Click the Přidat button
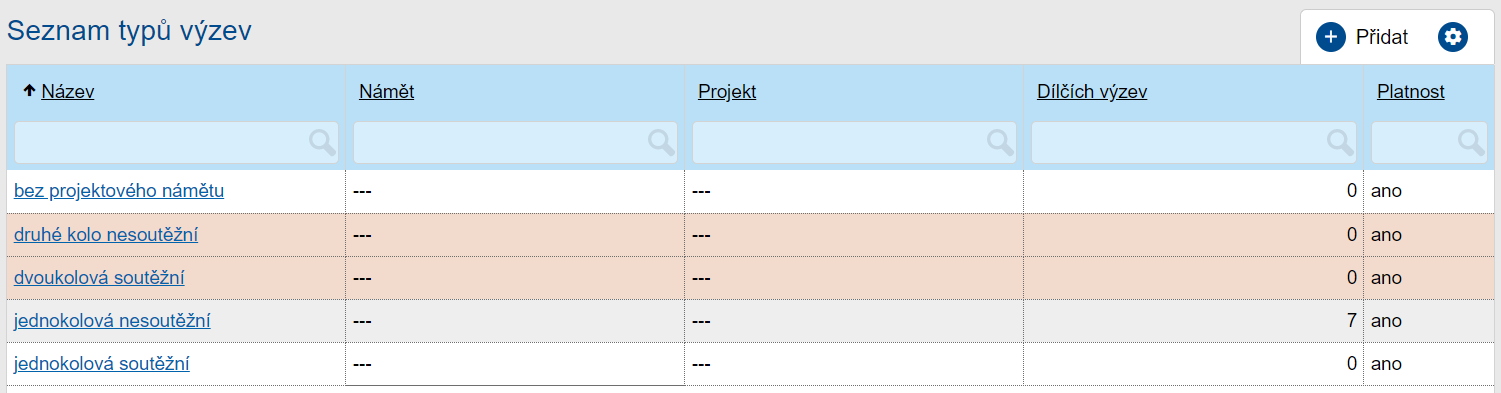The height and width of the screenshot is (393, 1501). (x=1362, y=37)
